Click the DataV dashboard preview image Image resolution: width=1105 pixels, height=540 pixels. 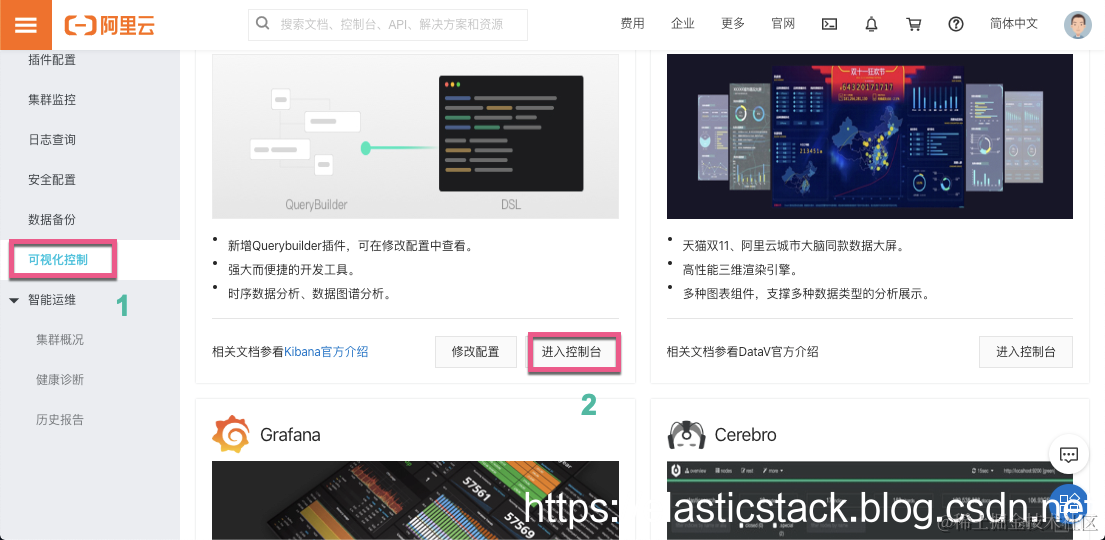pos(870,136)
